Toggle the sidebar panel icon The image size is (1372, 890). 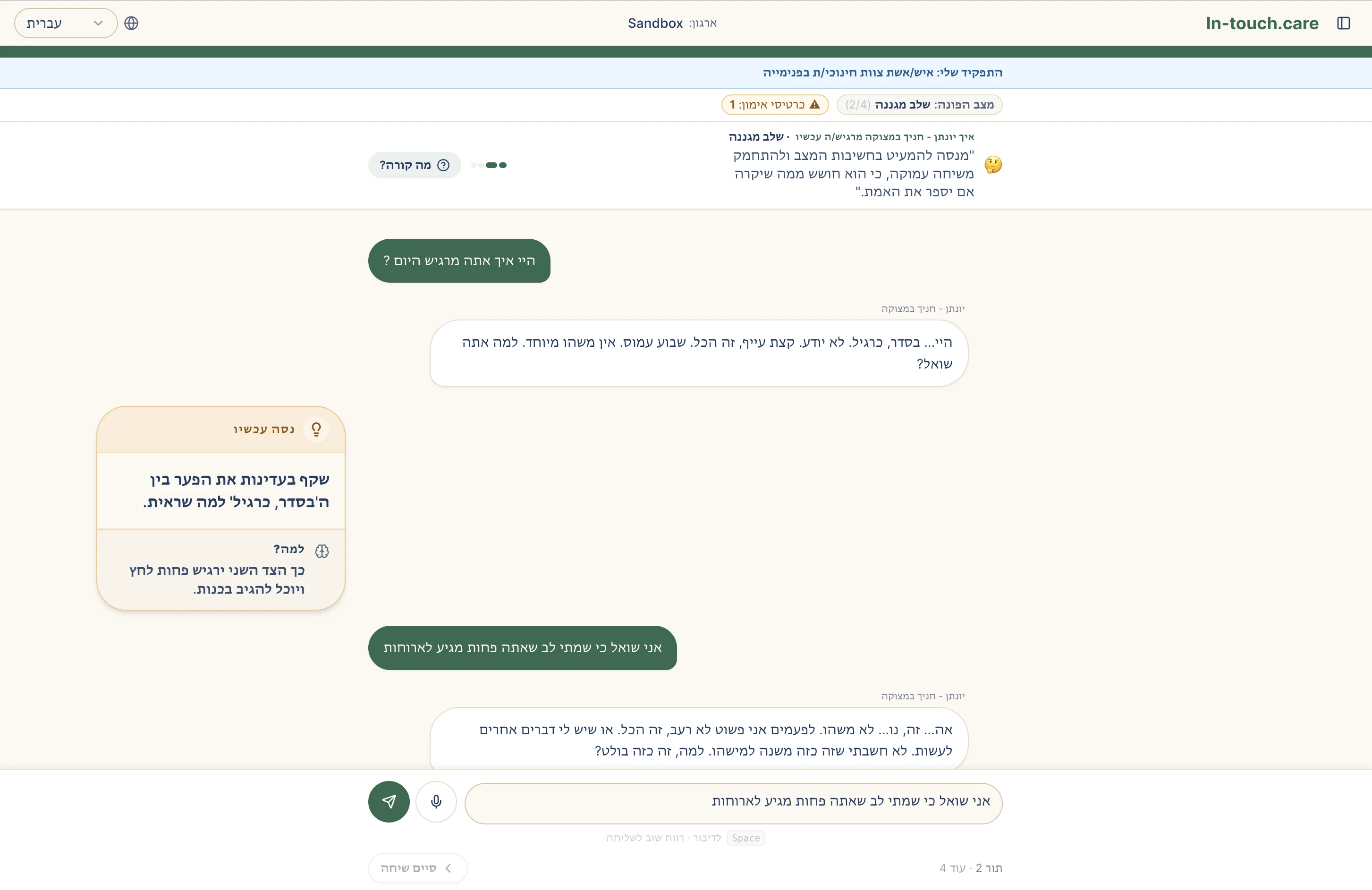1343,23
